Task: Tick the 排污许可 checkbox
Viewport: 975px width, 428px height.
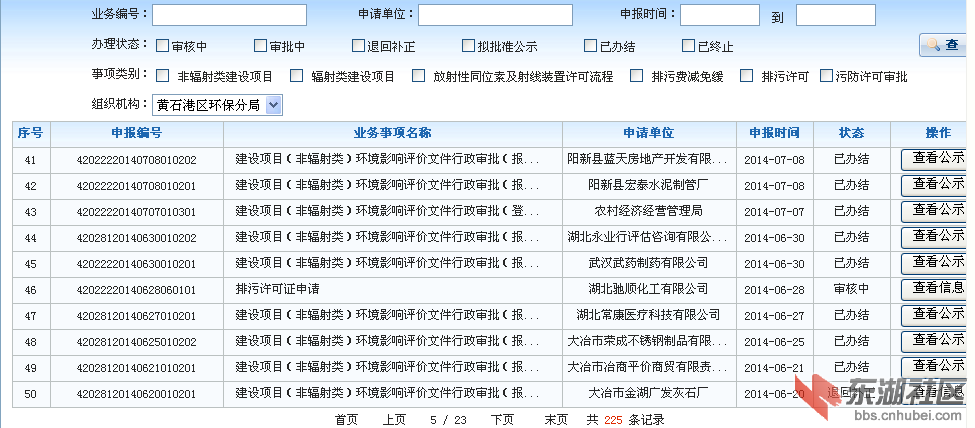Action: [747, 76]
